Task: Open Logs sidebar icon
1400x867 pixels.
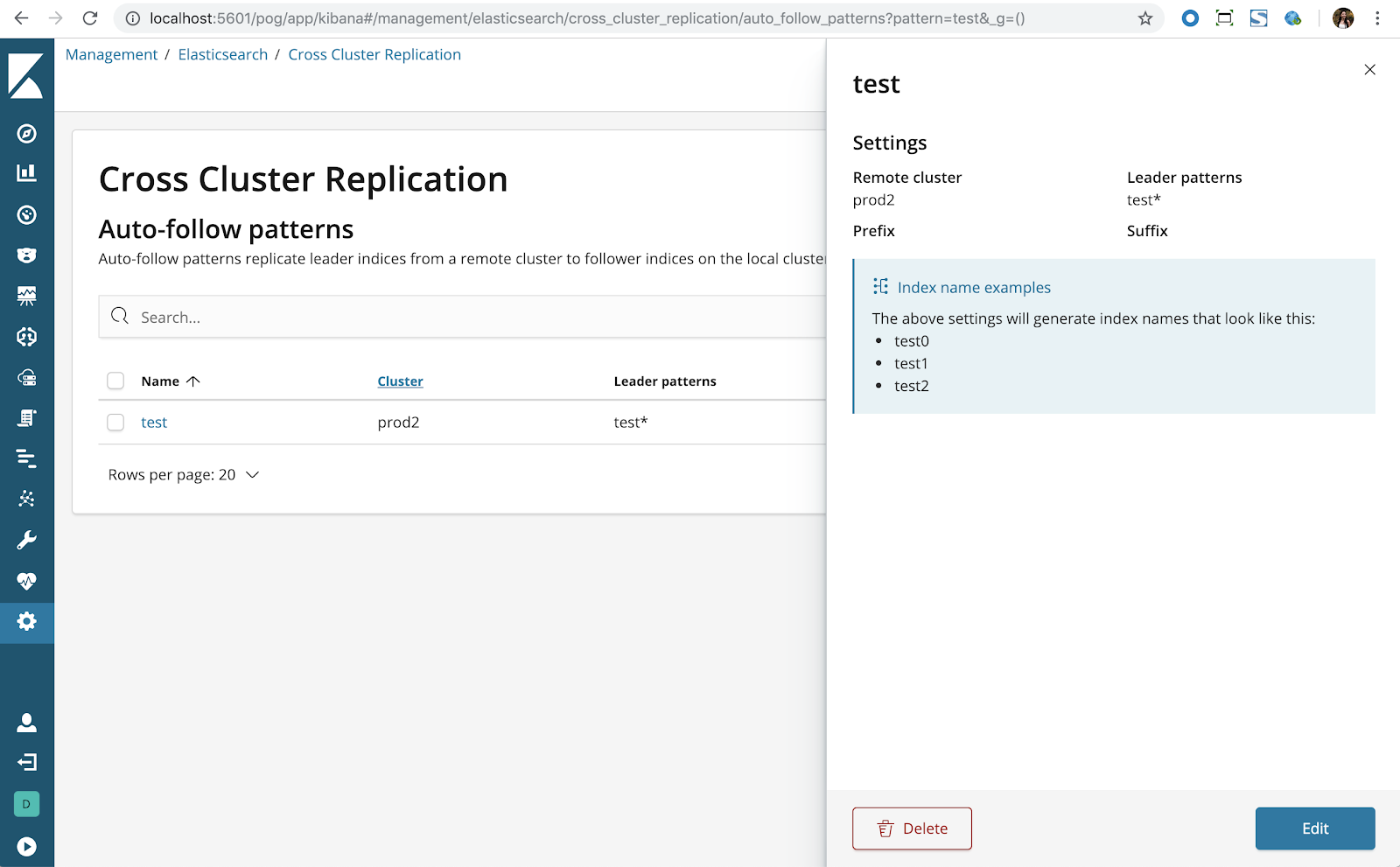Action: (x=27, y=417)
